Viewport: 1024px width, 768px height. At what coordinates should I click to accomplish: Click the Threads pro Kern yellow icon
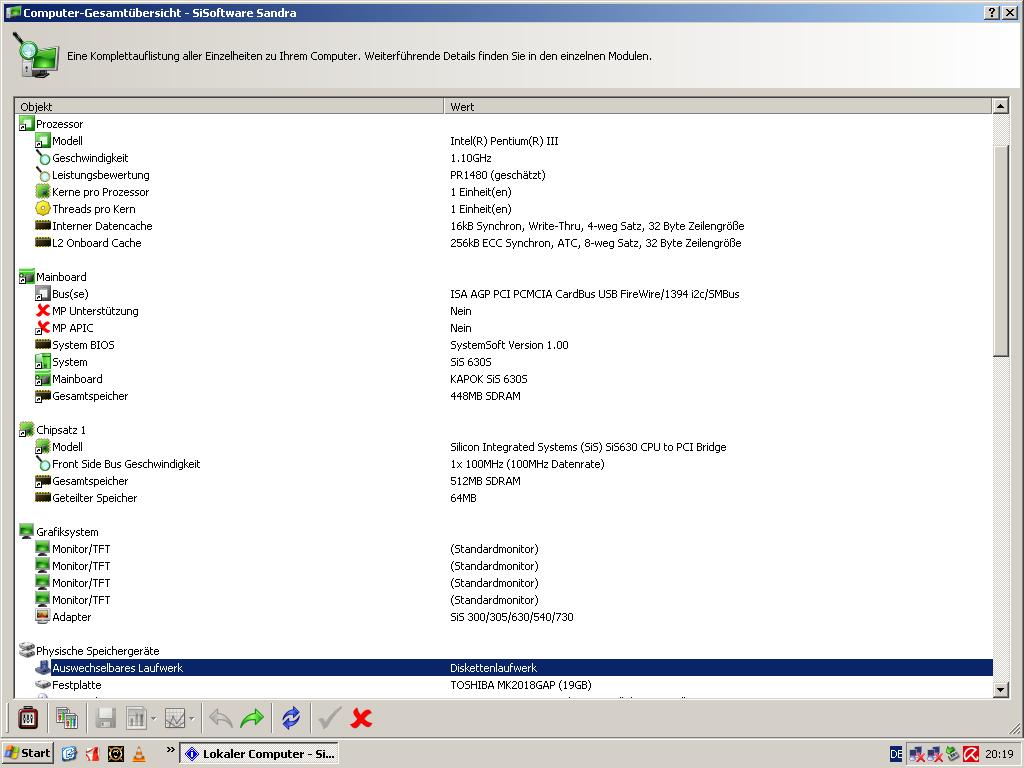click(42, 208)
